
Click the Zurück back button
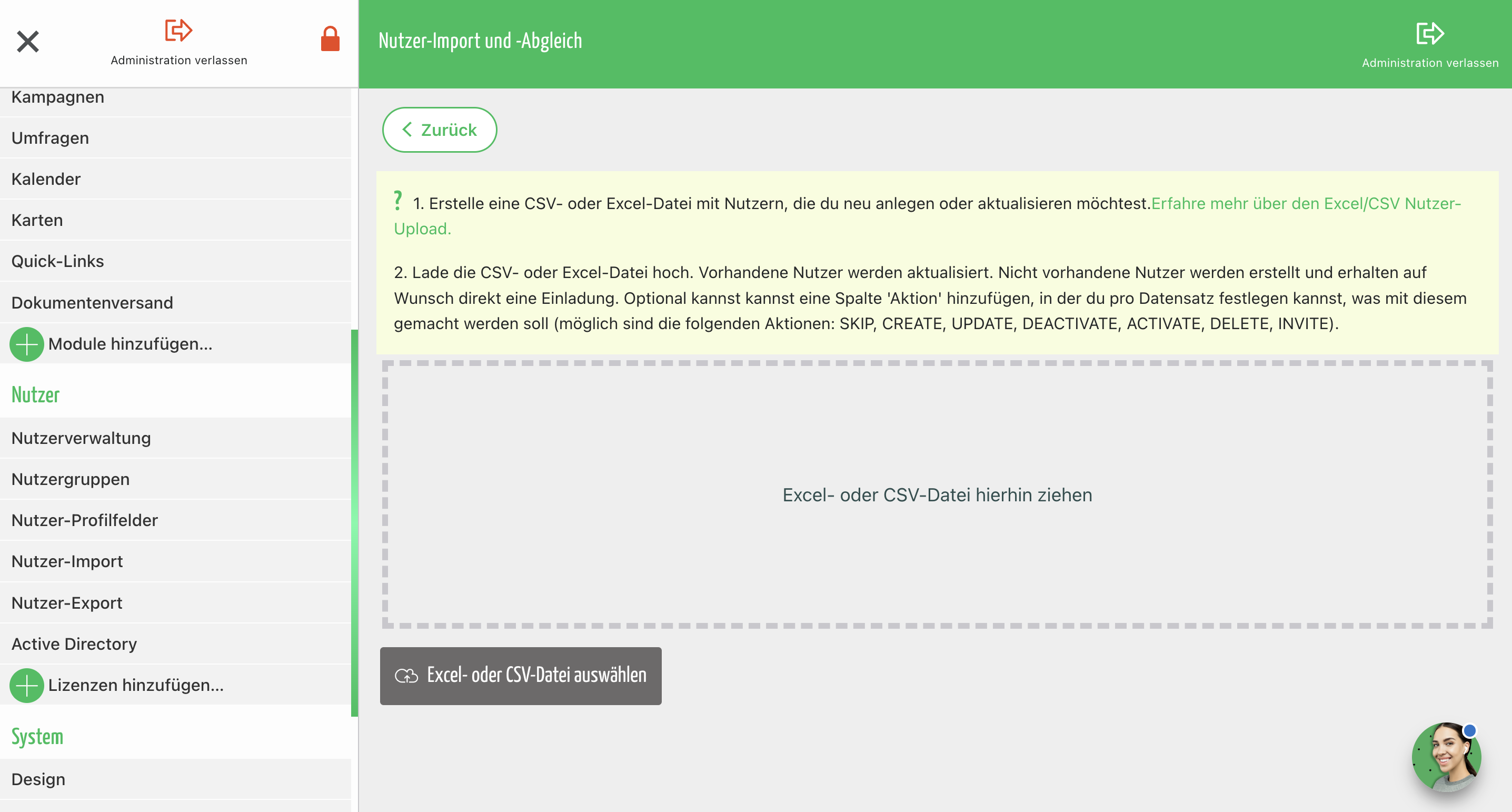(x=440, y=130)
